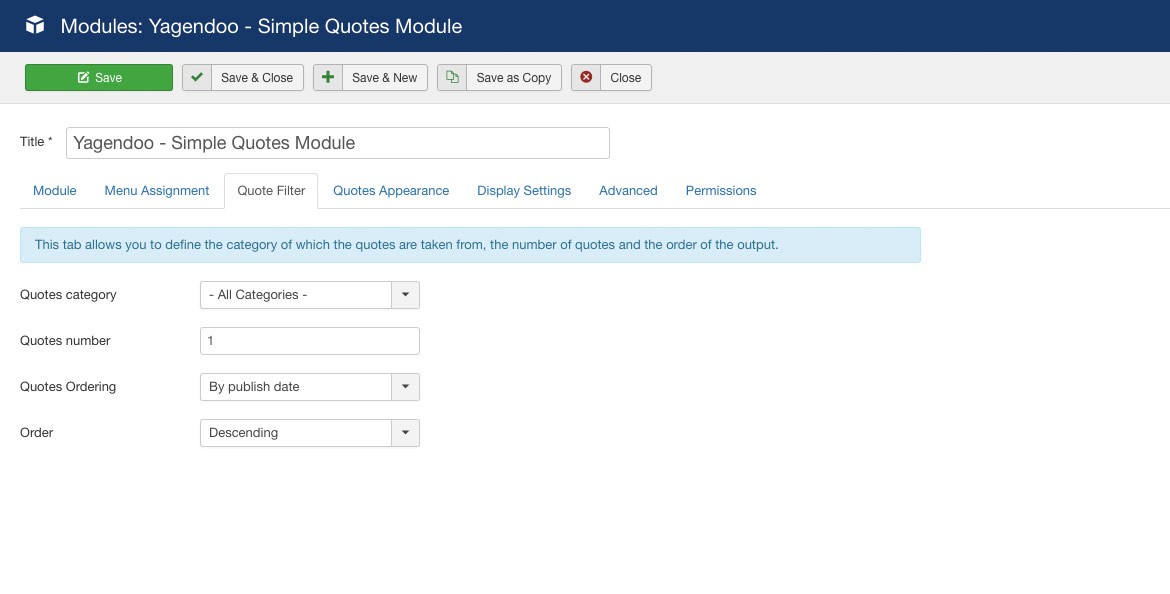
Task: Switch to the Advanced tab
Action: (x=628, y=191)
